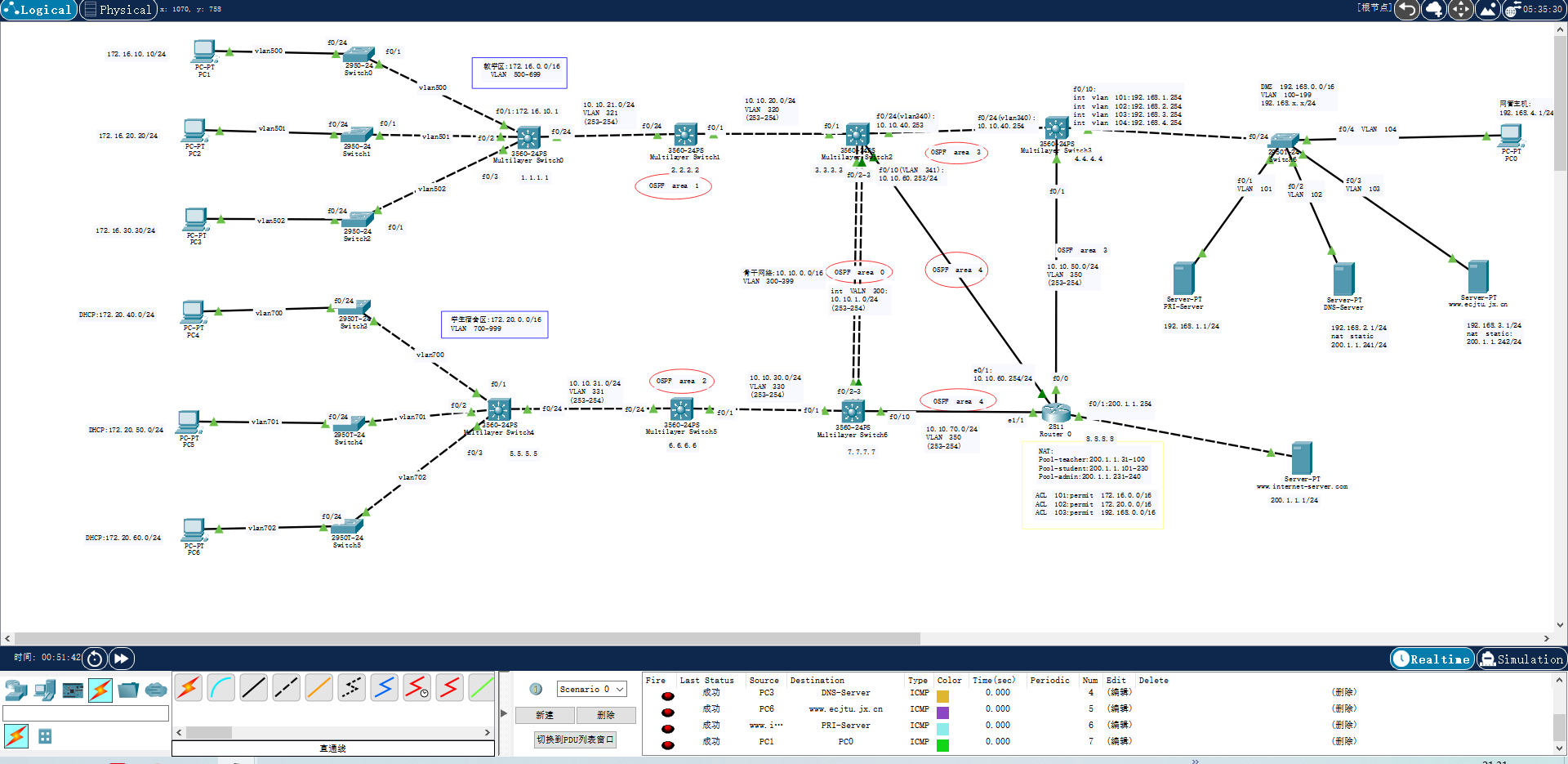Click (编辑) for the PC3 PDU row
1568x764 pixels.
(1119, 693)
